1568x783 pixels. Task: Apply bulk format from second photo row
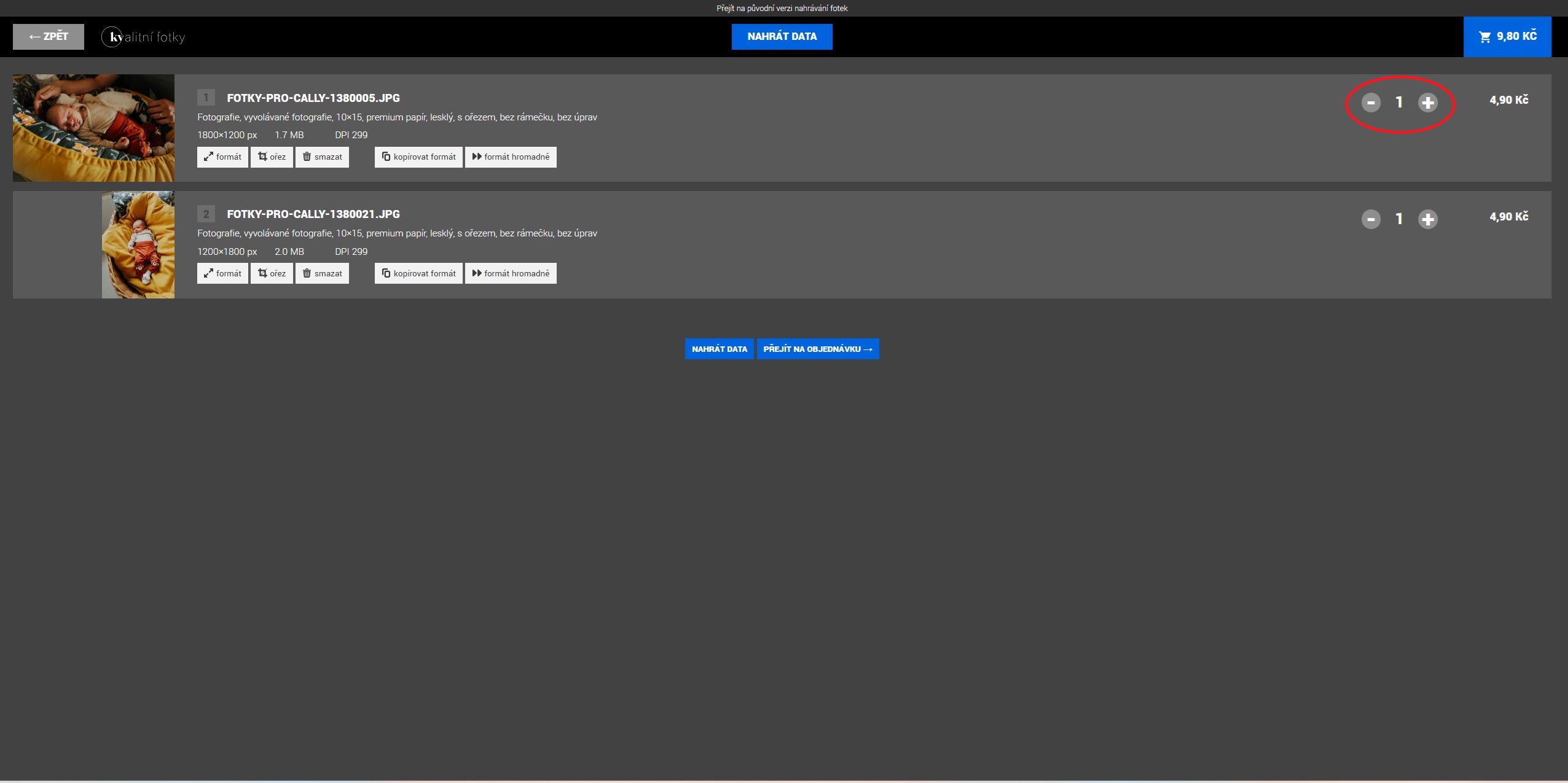(511, 273)
